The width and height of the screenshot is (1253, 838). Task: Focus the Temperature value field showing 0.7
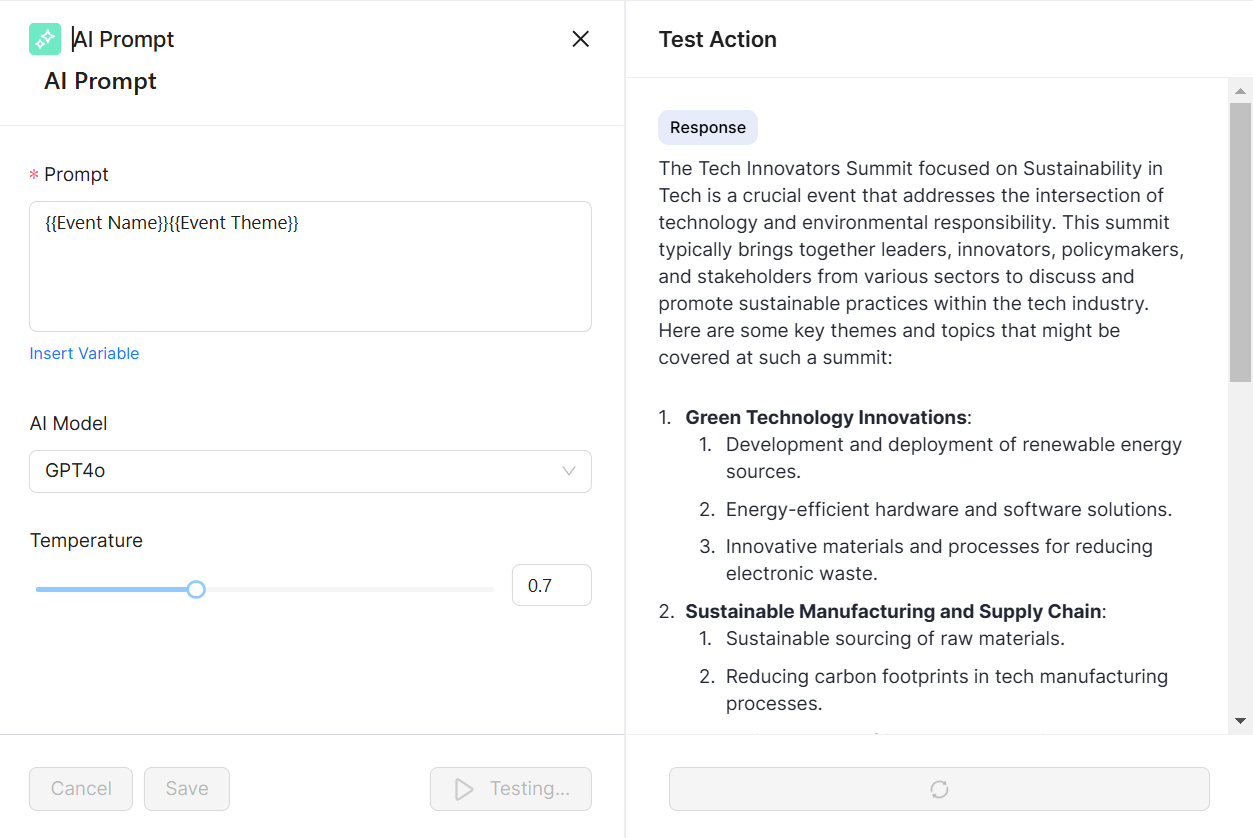[551, 585]
